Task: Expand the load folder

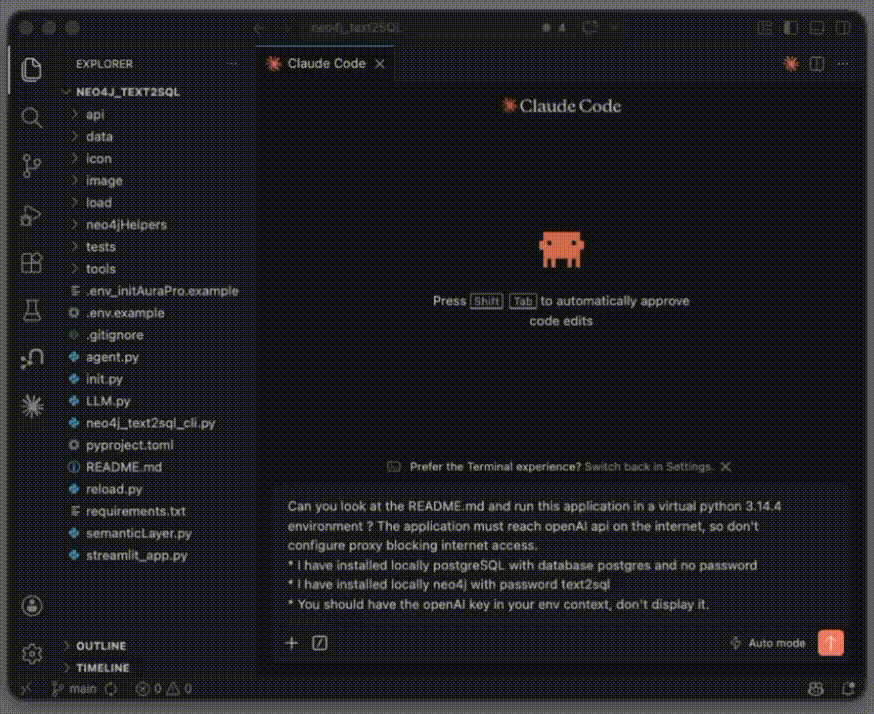Action: click(99, 202)
